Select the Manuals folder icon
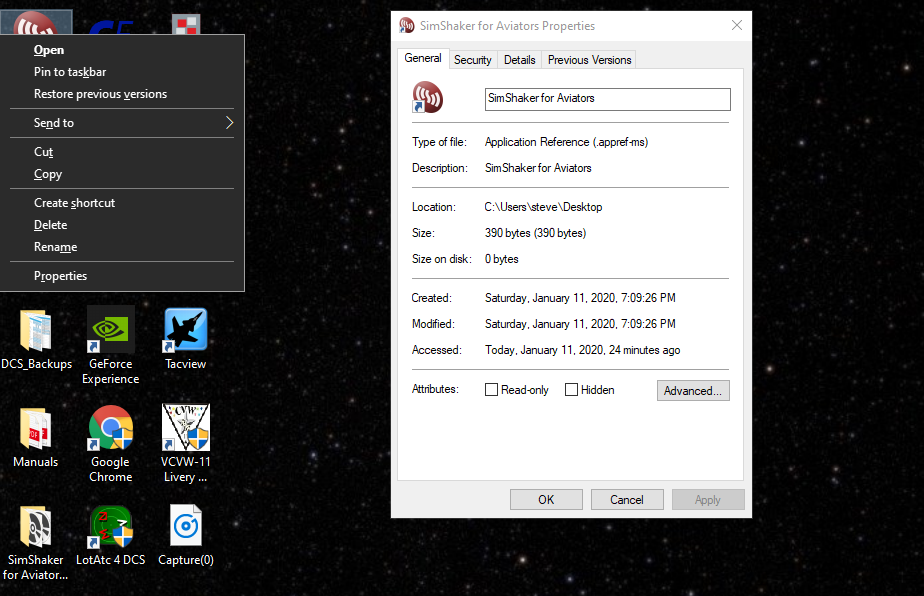 click(35, 429)
